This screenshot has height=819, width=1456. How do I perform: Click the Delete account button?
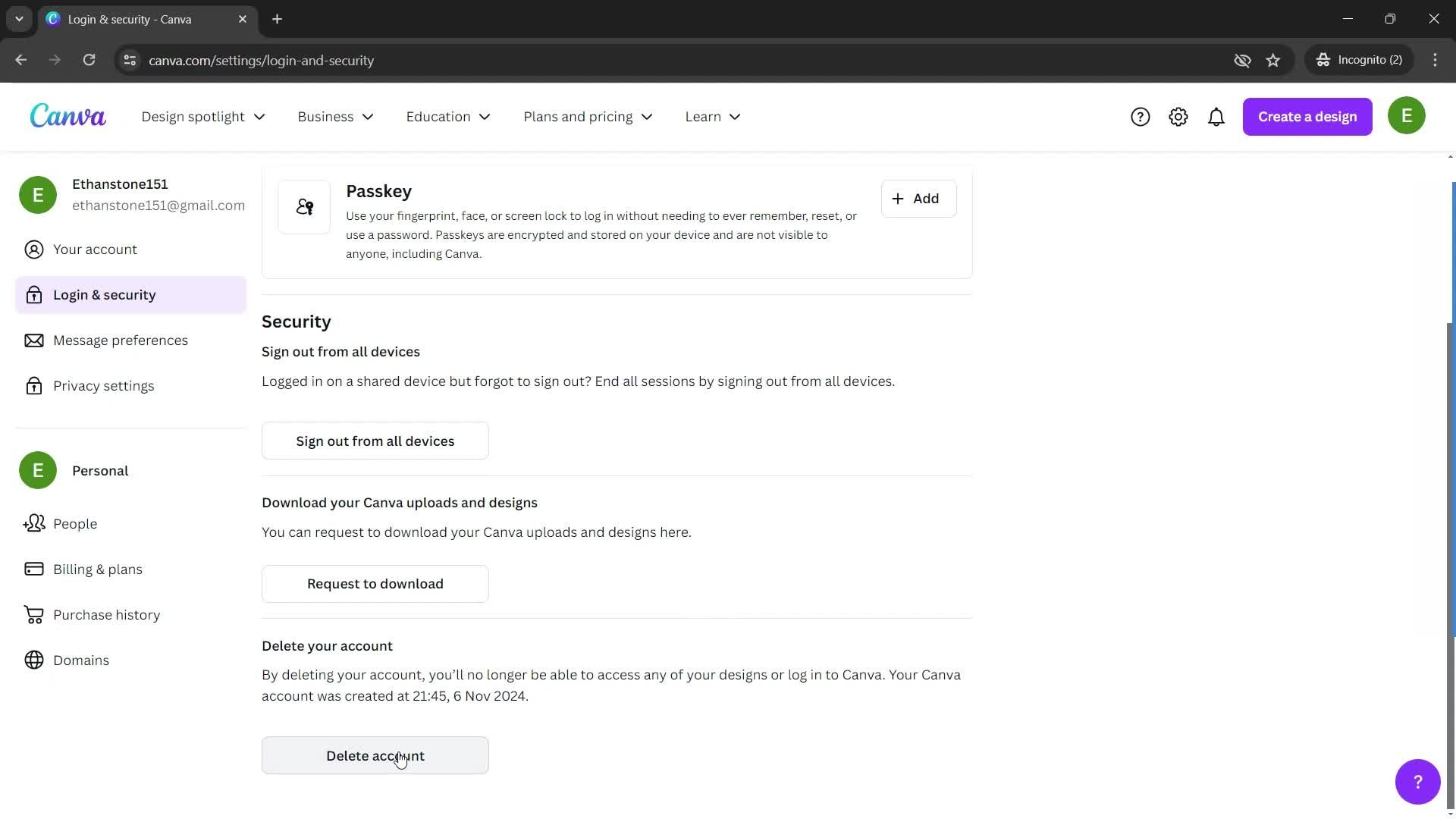point(375,755)
